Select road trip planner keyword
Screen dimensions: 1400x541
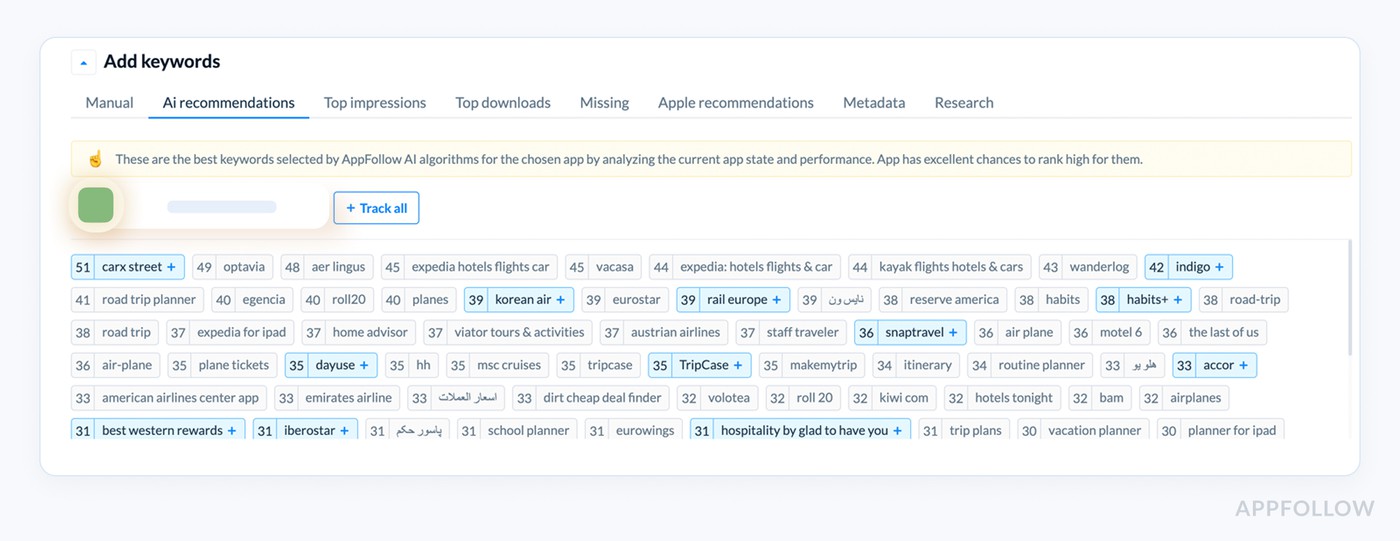(137, 300)
